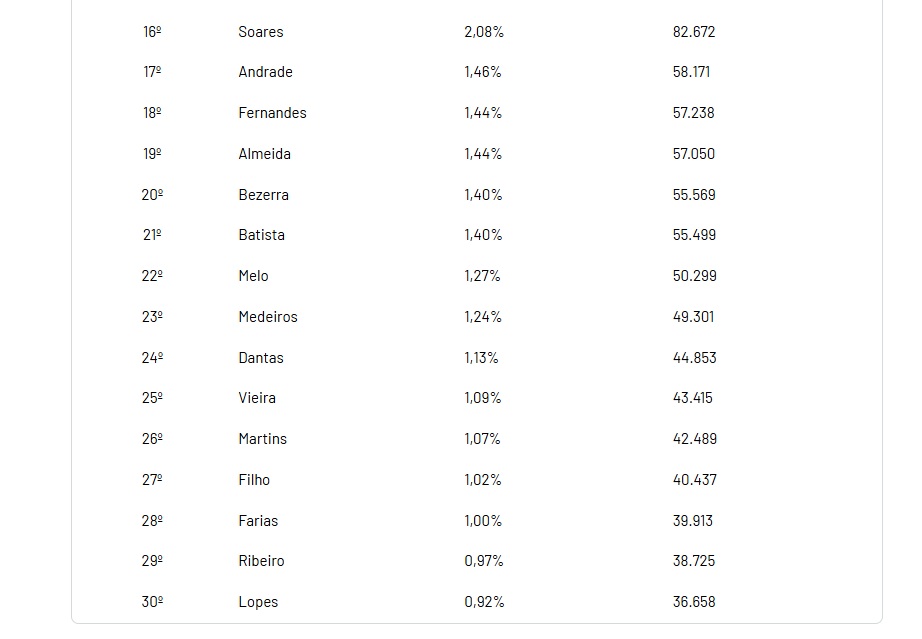Select the Medeiros surname cell
Image resolution: width=922 pixels, height=639 pixels.
268,317
